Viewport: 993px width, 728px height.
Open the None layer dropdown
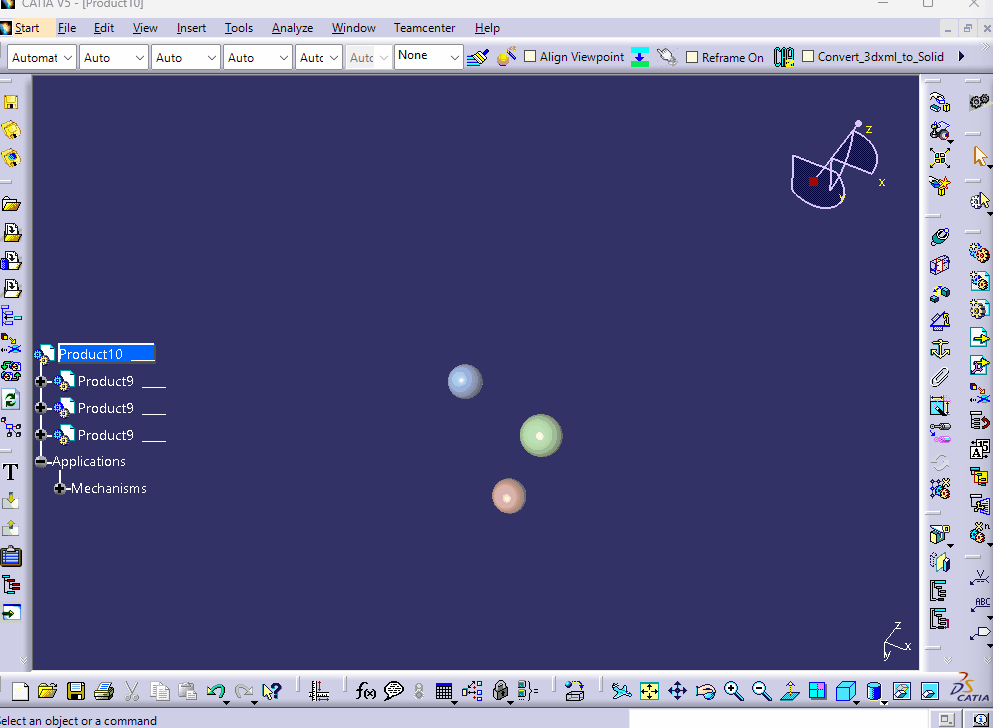click(x=428, y=56)
